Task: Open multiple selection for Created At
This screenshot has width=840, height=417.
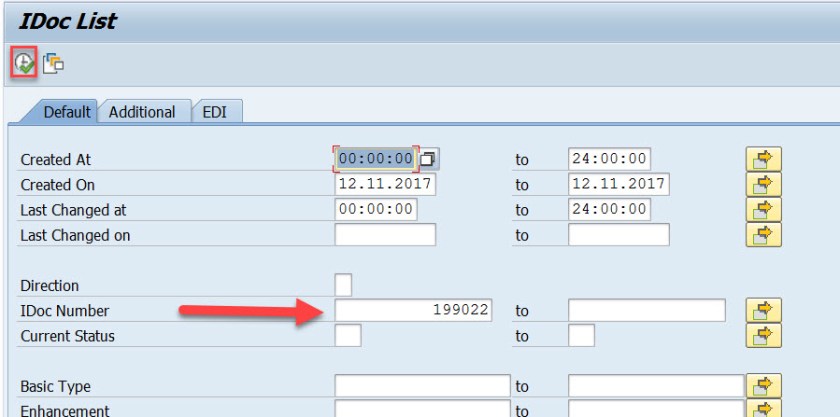Action: (x=763, y=159)
